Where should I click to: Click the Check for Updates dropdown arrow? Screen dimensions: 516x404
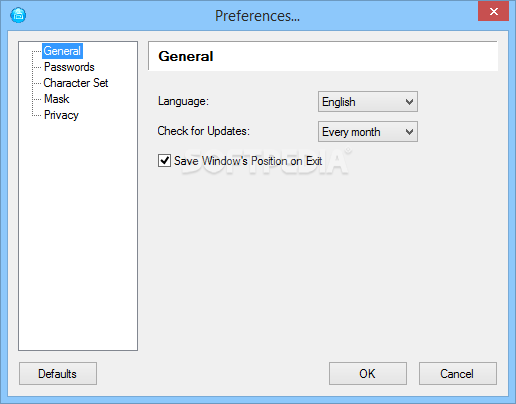(409, 132)
